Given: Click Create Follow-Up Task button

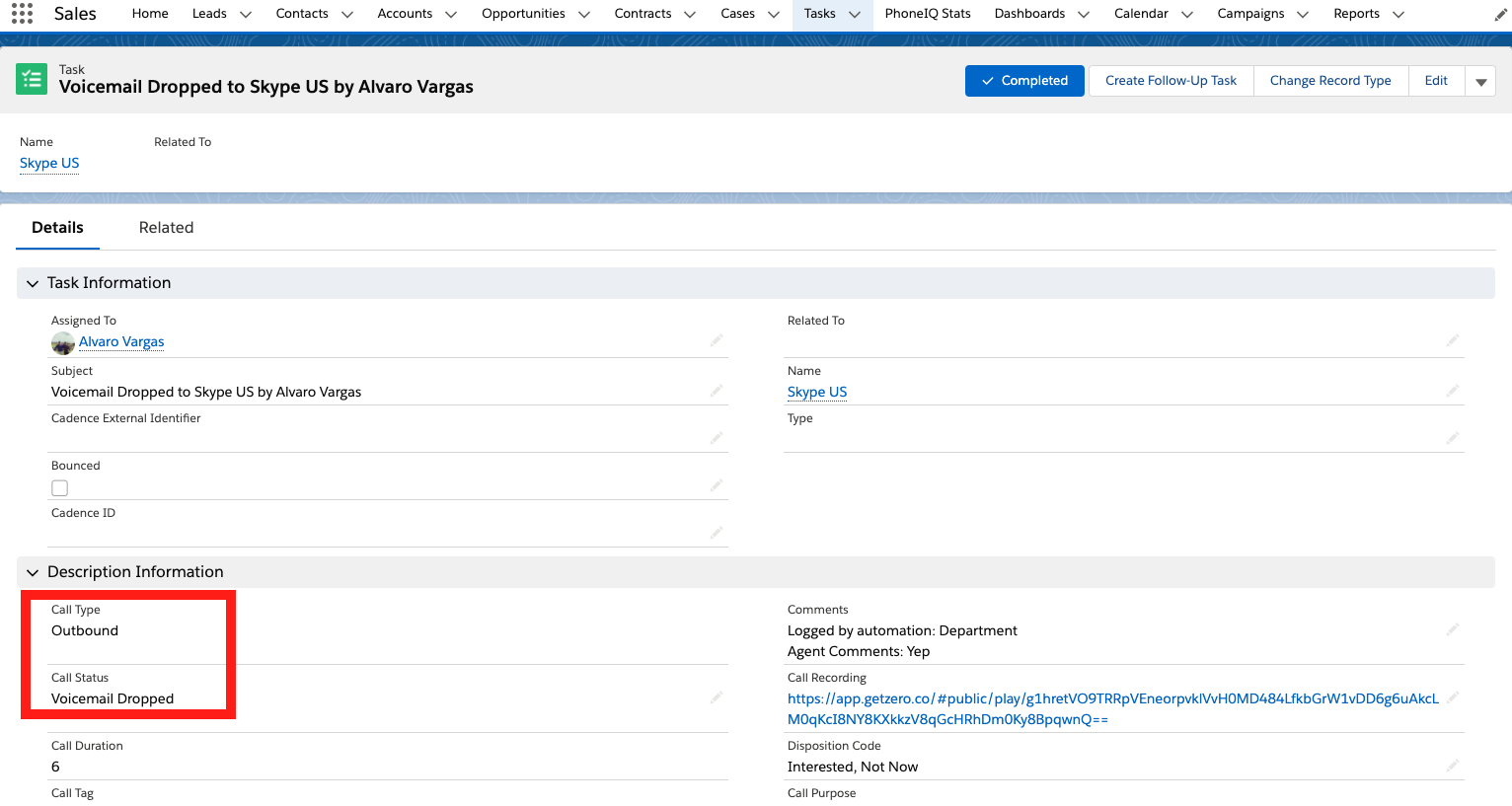Looking at the screenshot, I should click(x=1171, y=81).
